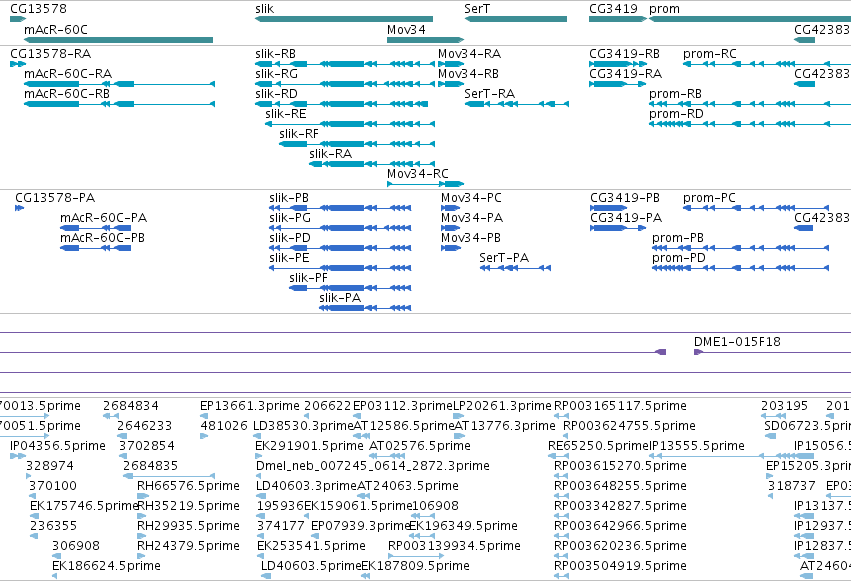Viewport: 851px width, 581px height.
Task: Click the Mov34 gene label
Action: pyautogui.click(x=406, y=29)
